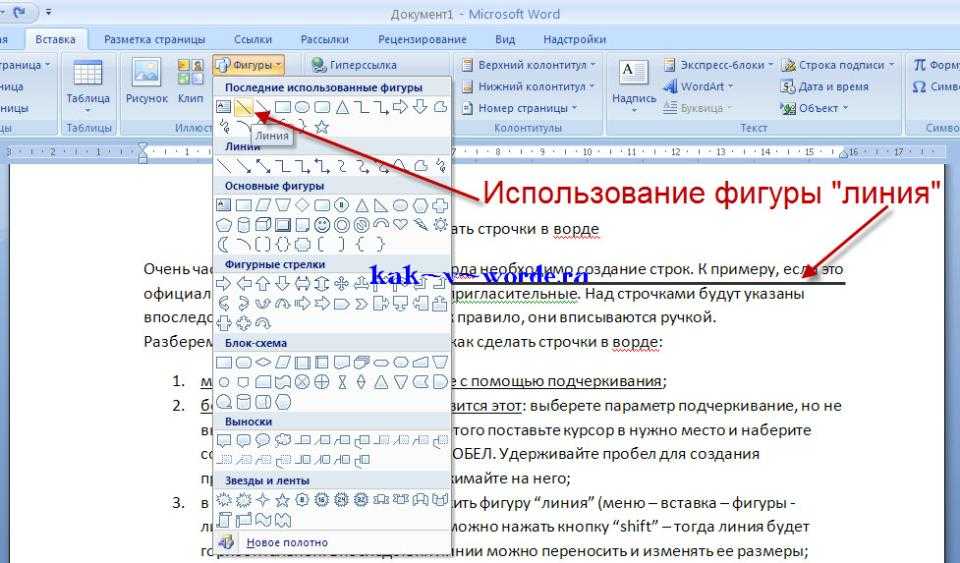Open Номер страницы page number dropdown
The image size is (960, 563).
519,108
